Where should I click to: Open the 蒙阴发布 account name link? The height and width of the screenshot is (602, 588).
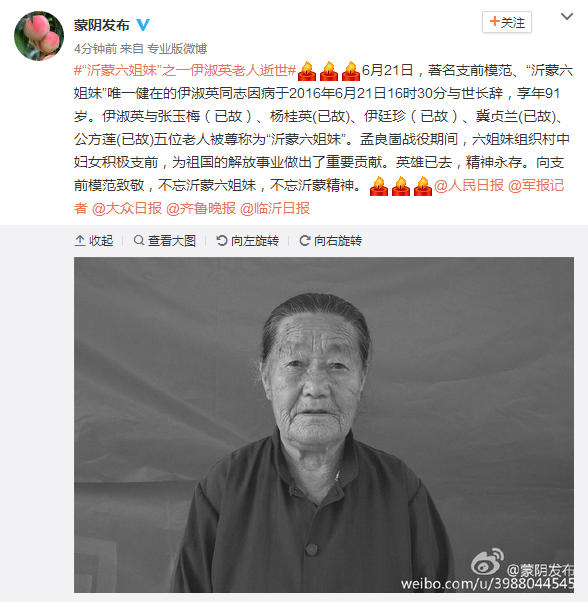coord(102,25)
